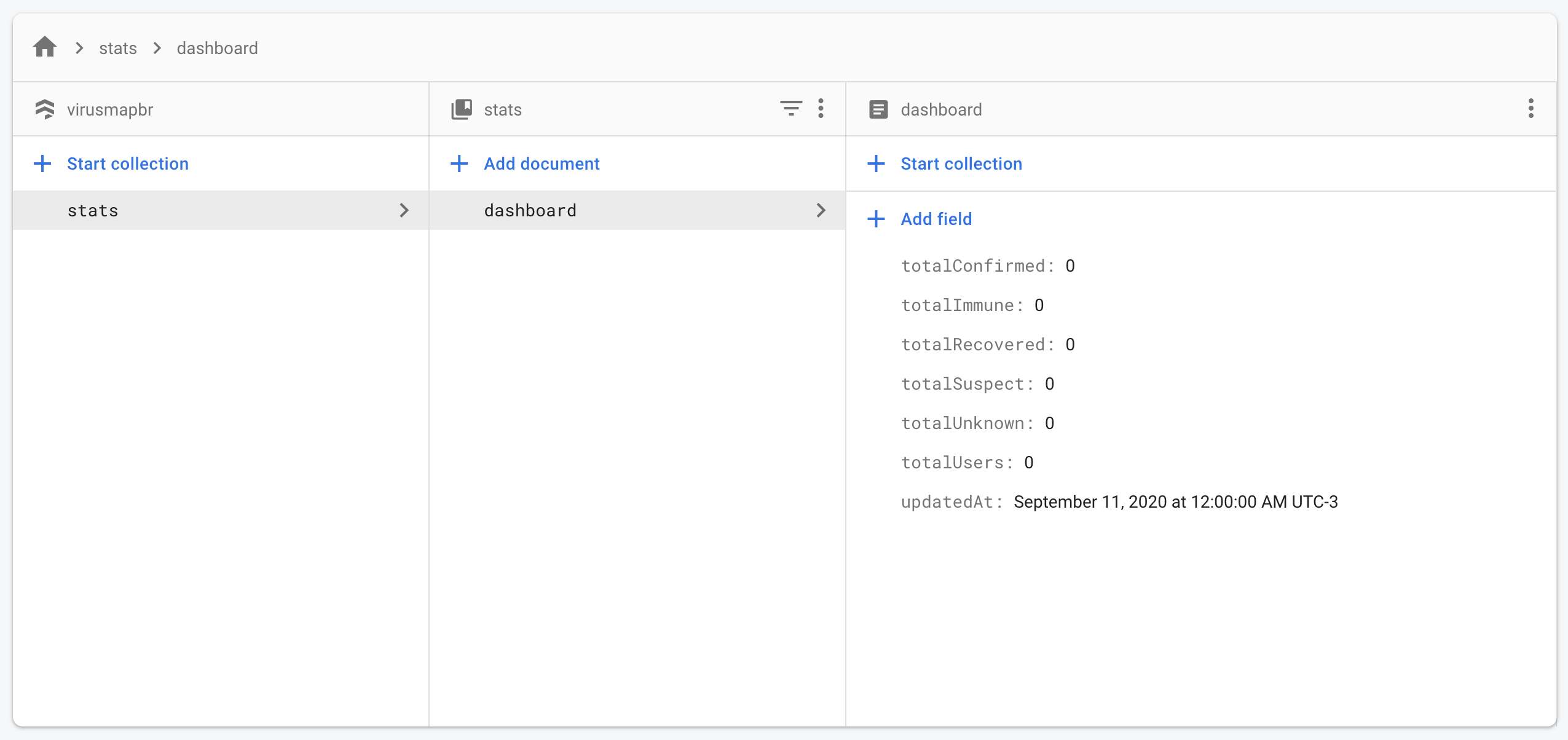Click the stats collection icon
Viewport: 1568px width, 740px height.
pos(462,109)
